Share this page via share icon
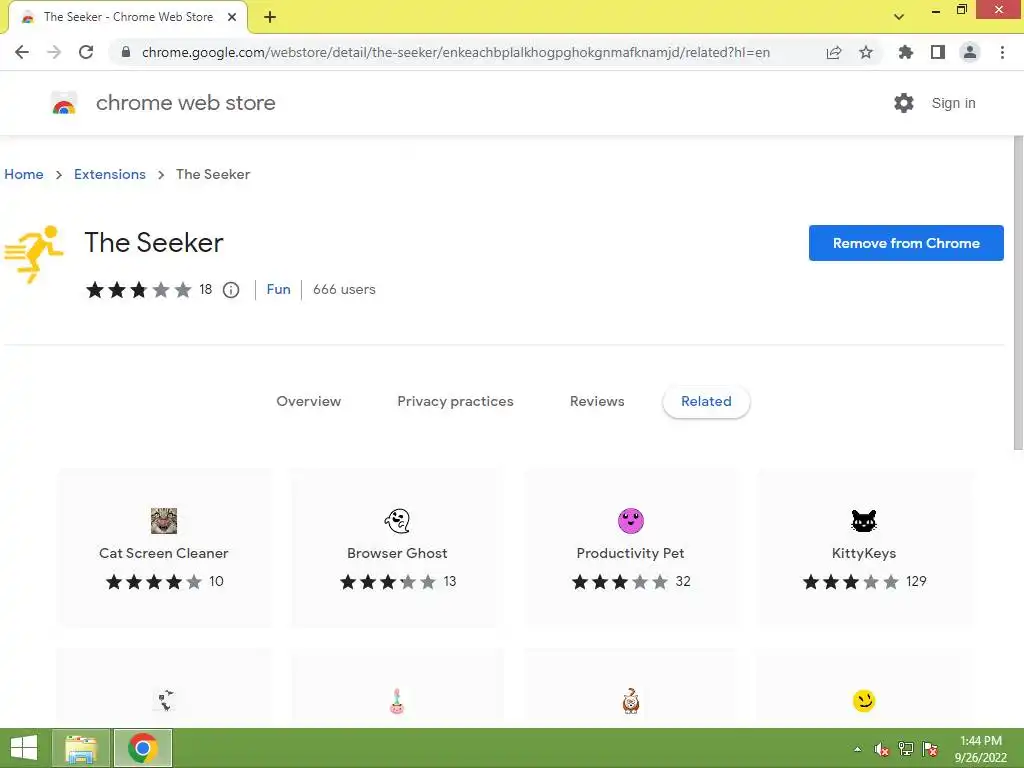This screenshot has width=1024, height=768. click(x=833, y=52)
